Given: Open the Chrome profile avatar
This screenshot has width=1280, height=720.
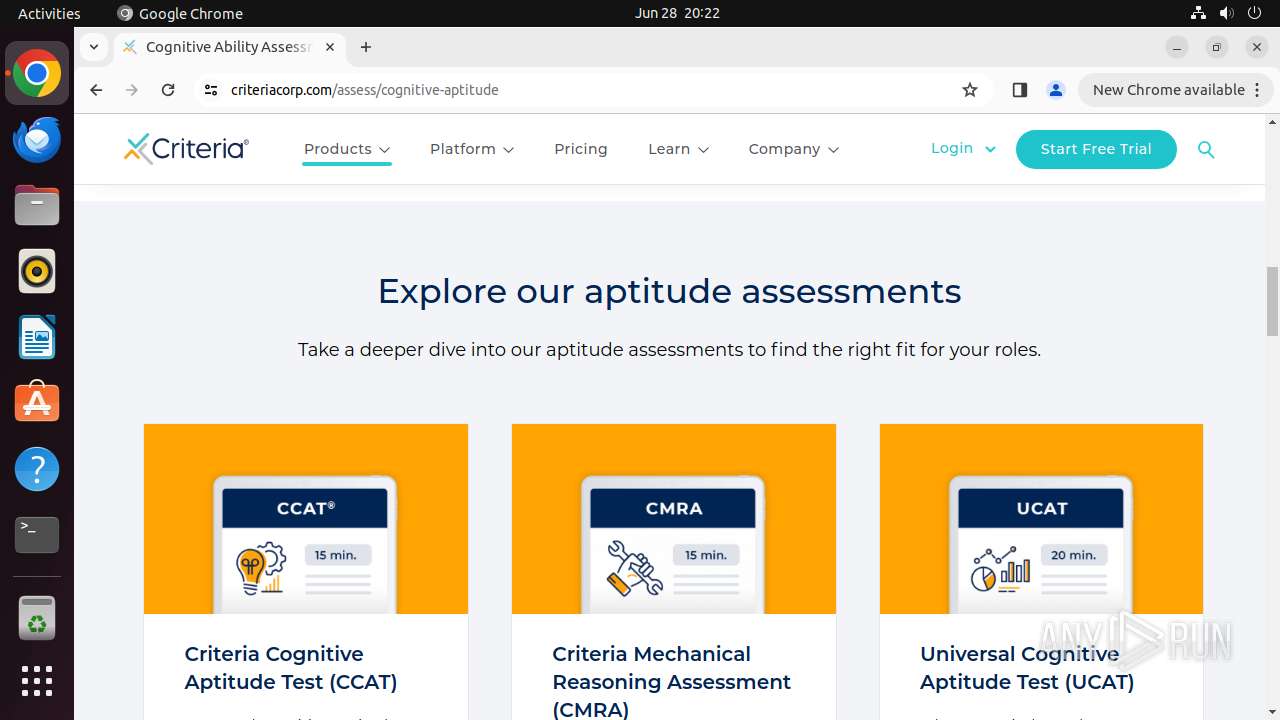Looking at the screenshot, I should click(1055, 90).
